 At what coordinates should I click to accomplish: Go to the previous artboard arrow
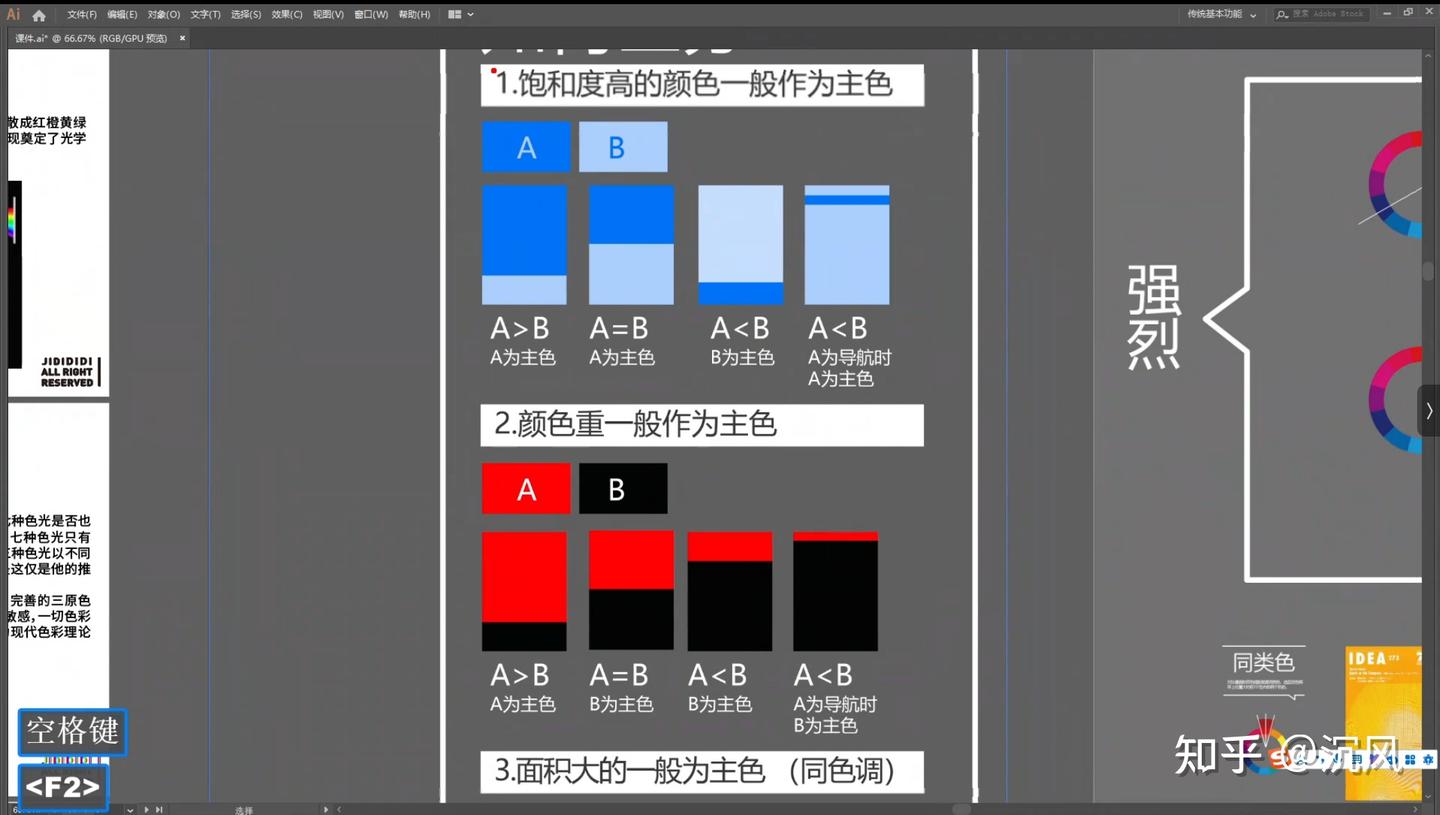tap(119, 810)
